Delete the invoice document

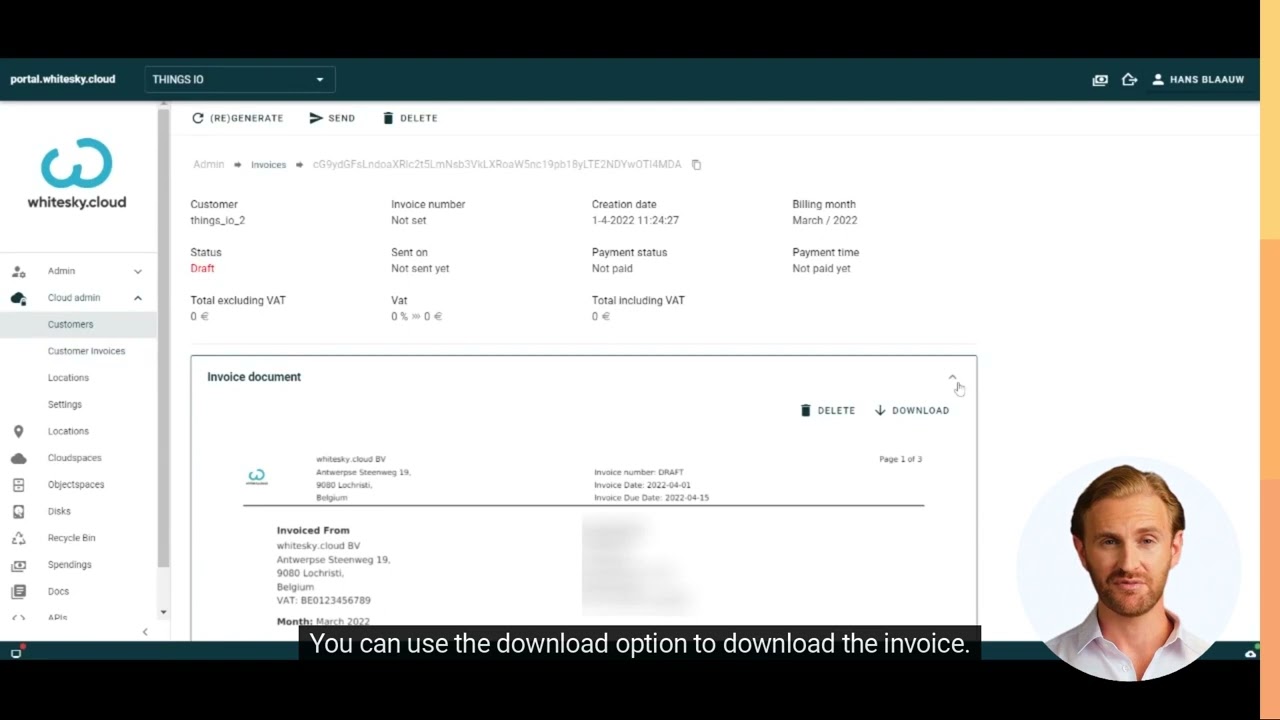click(x=827, y=411)
